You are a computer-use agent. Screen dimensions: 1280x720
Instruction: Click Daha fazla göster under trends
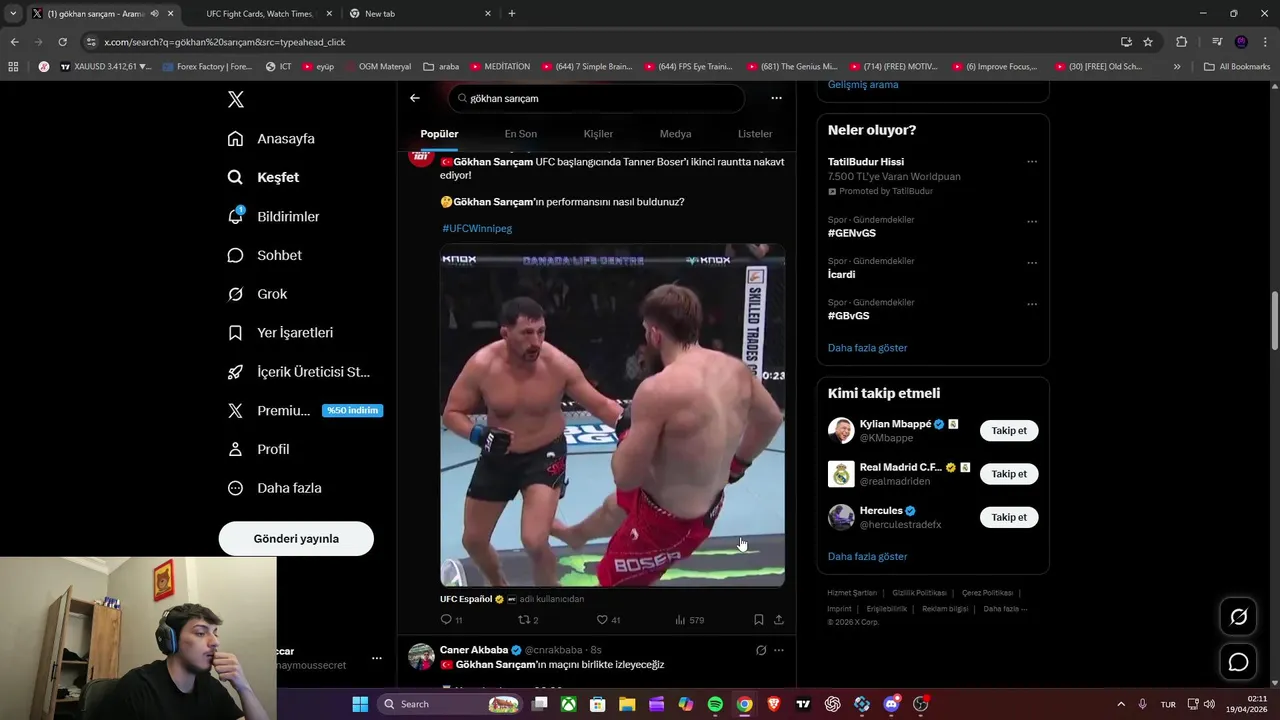[x=868, y=348]
